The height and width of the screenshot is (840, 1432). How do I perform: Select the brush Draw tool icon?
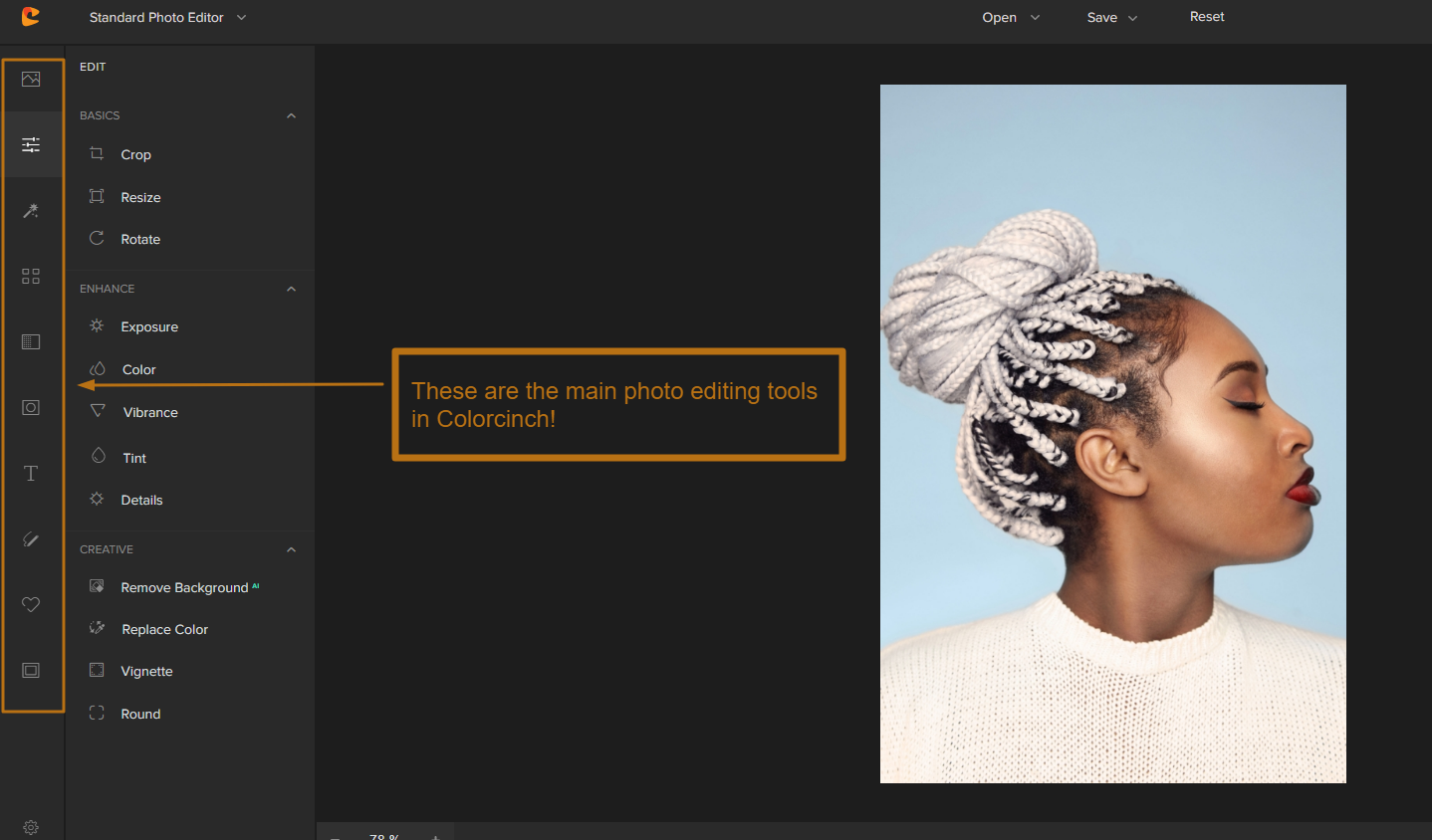coord(31,539)
